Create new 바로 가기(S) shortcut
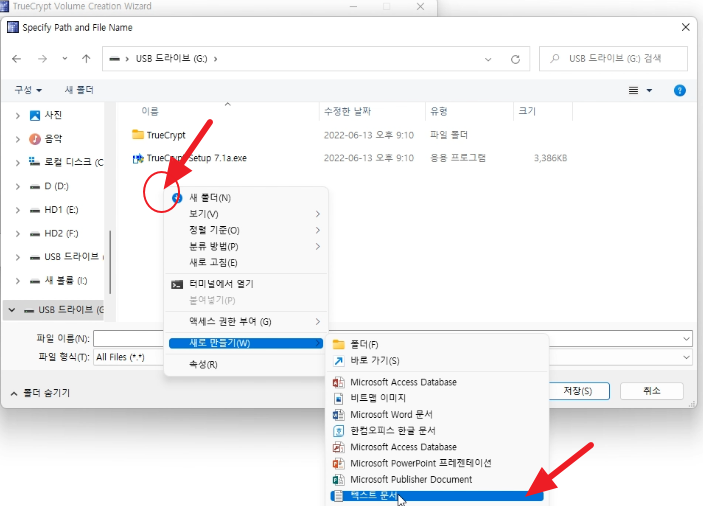Image resolution: width=703 pixels, height=506 pixels. pos(437,361)
